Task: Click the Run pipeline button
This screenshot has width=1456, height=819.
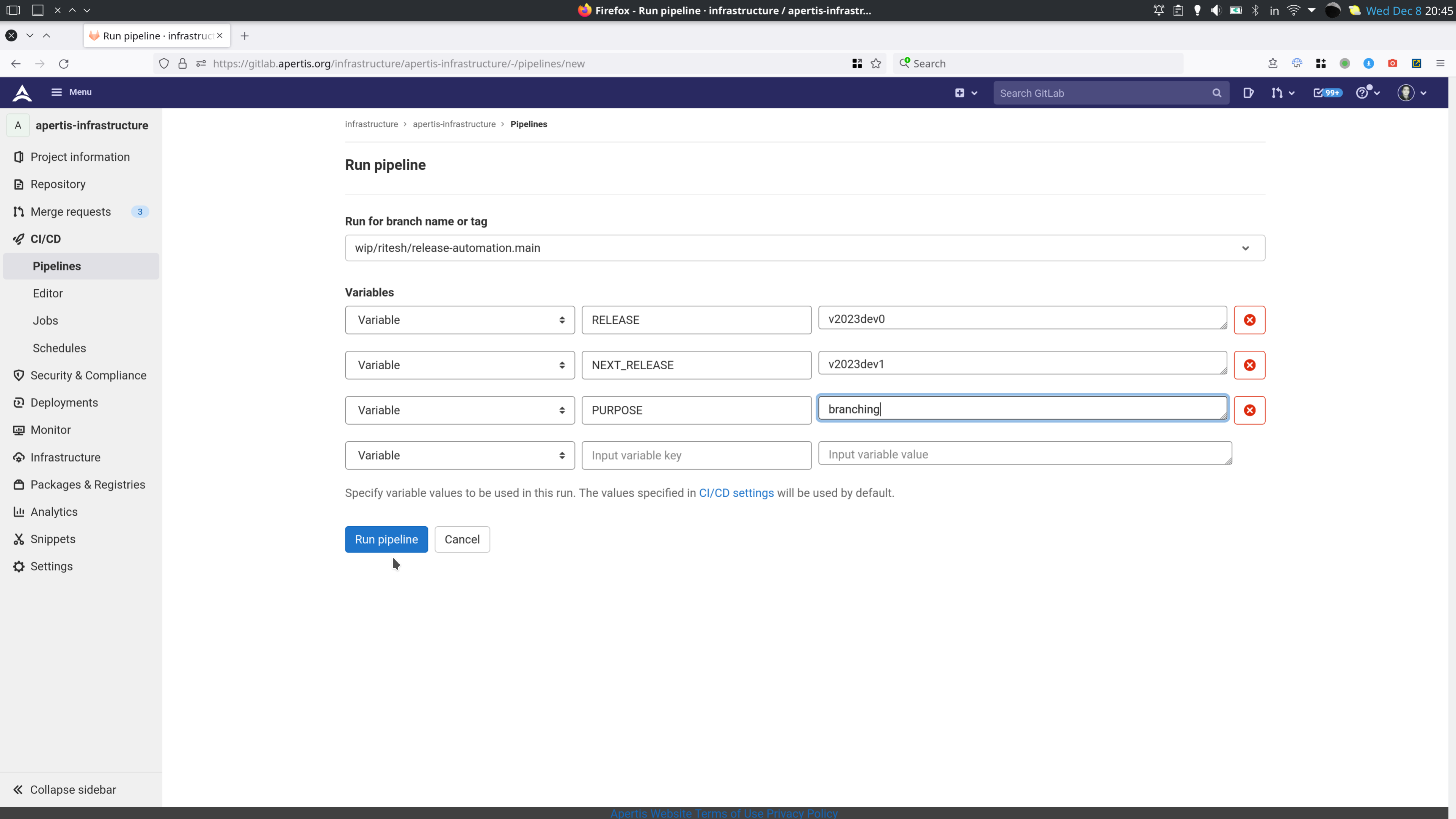Action: (386, 539)
